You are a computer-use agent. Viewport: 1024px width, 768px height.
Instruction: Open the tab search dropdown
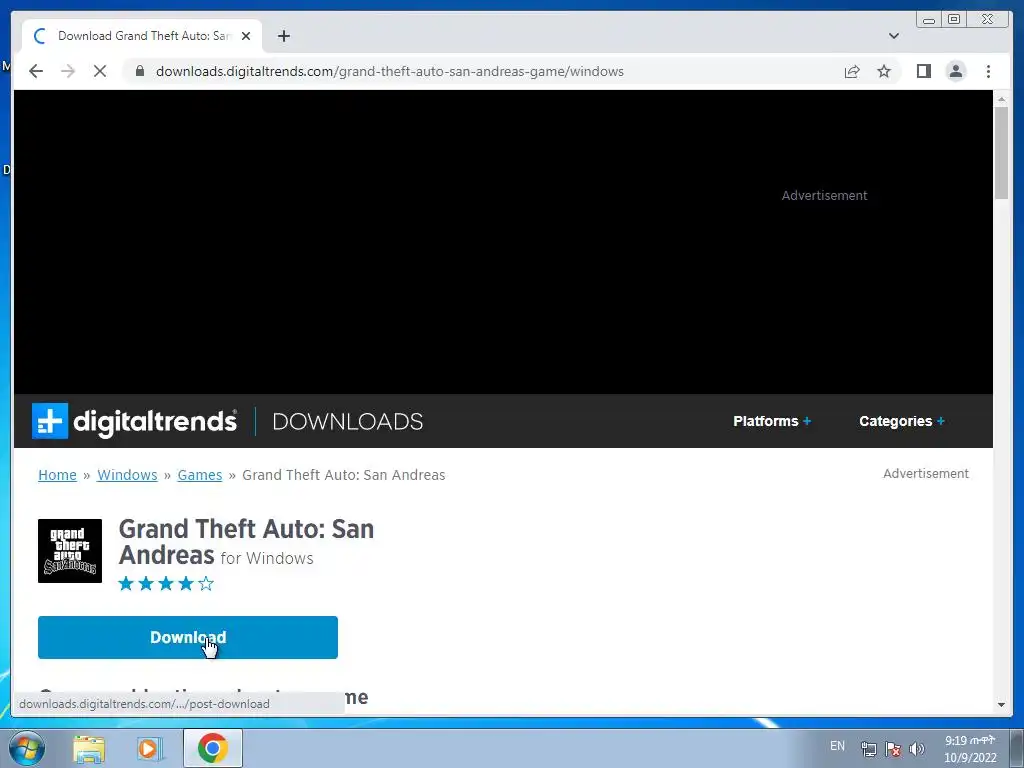pyautogui.click(x=893, y=36)
